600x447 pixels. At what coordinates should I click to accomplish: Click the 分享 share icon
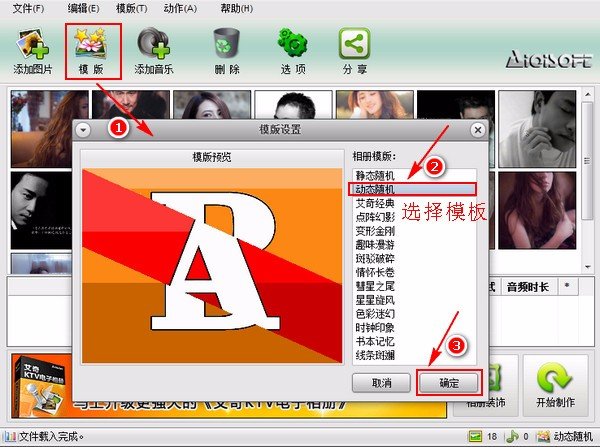pos(354,43)
